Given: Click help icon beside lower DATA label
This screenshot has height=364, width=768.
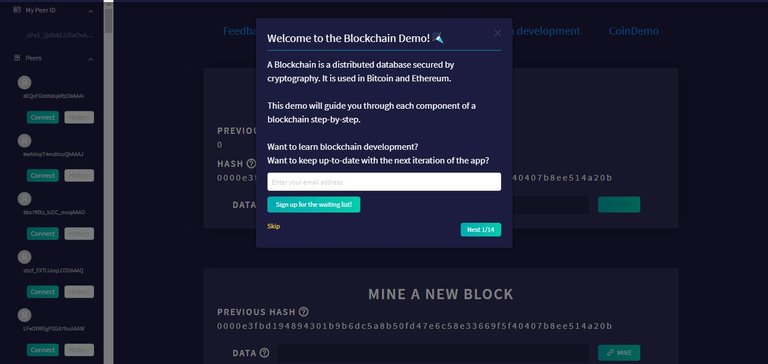Looking at the screenshot, I should (264, 353).
